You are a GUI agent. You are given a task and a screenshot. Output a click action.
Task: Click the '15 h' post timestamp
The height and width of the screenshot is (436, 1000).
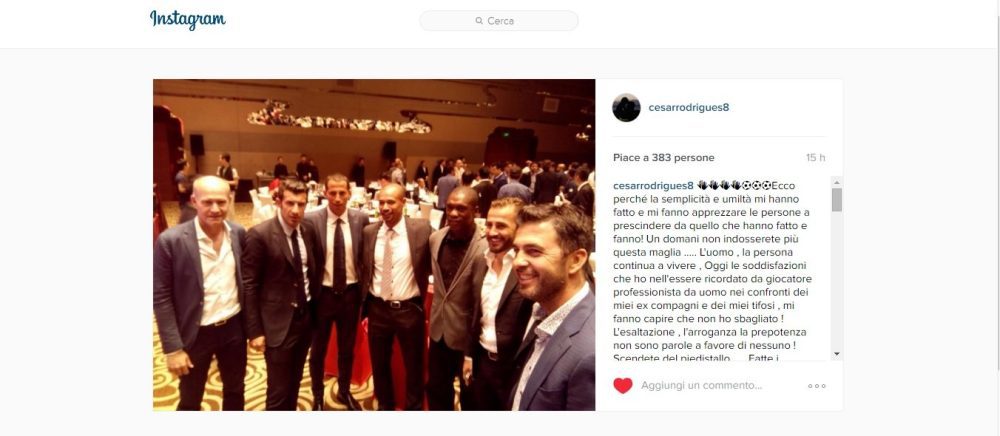pos(815,157)
